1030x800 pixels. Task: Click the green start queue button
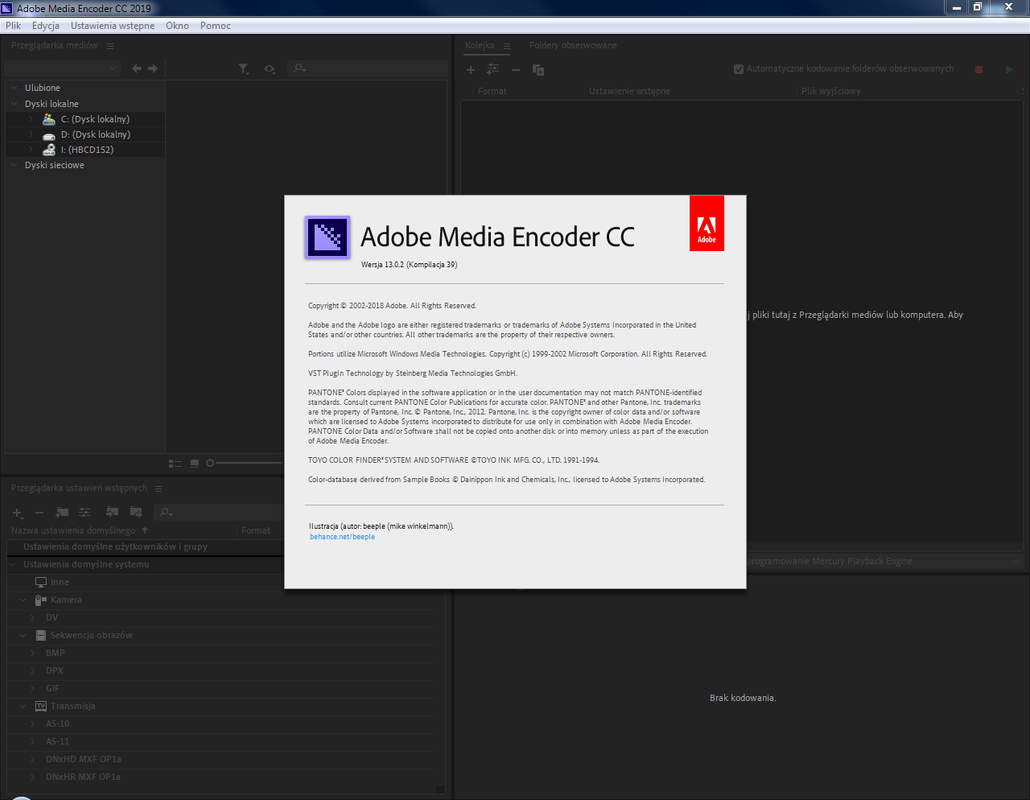click(x=1010, y=69)
